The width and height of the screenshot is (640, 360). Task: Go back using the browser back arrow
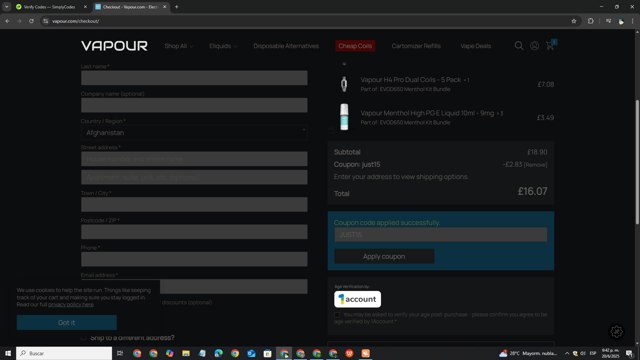7,21
